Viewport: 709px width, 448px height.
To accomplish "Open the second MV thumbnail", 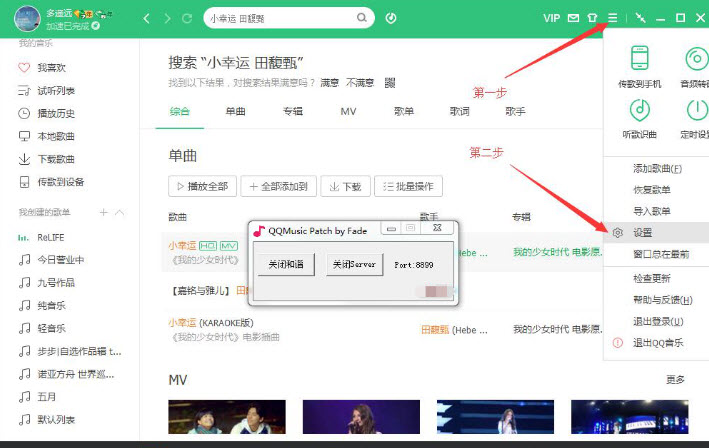I will 361,417.
